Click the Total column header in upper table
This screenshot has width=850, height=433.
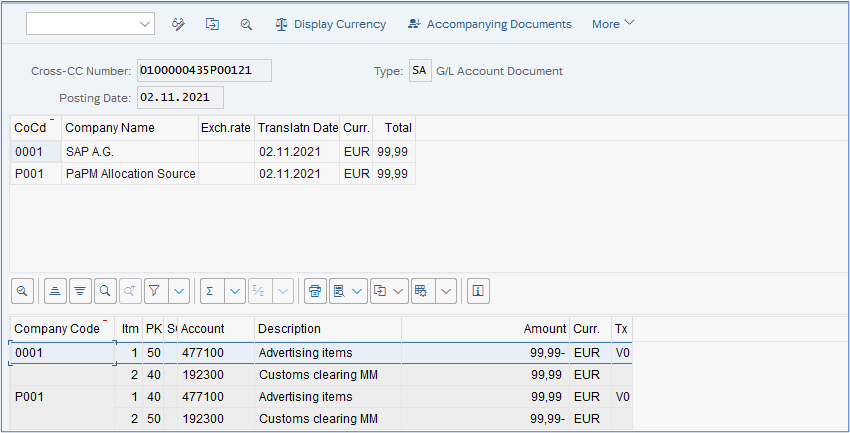394,128
